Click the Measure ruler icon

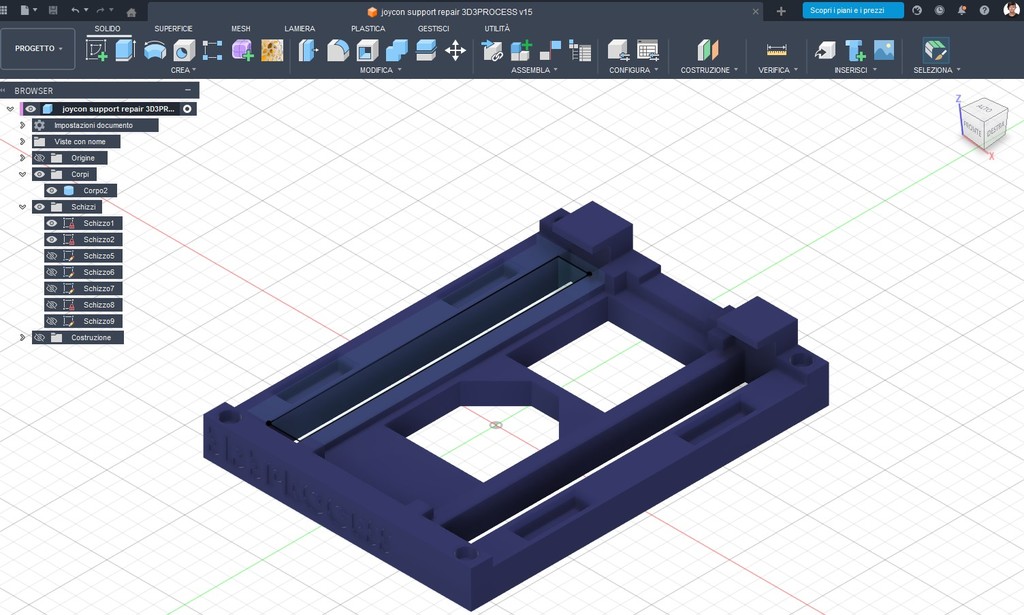pyautogui.click(x=776, y=50)
